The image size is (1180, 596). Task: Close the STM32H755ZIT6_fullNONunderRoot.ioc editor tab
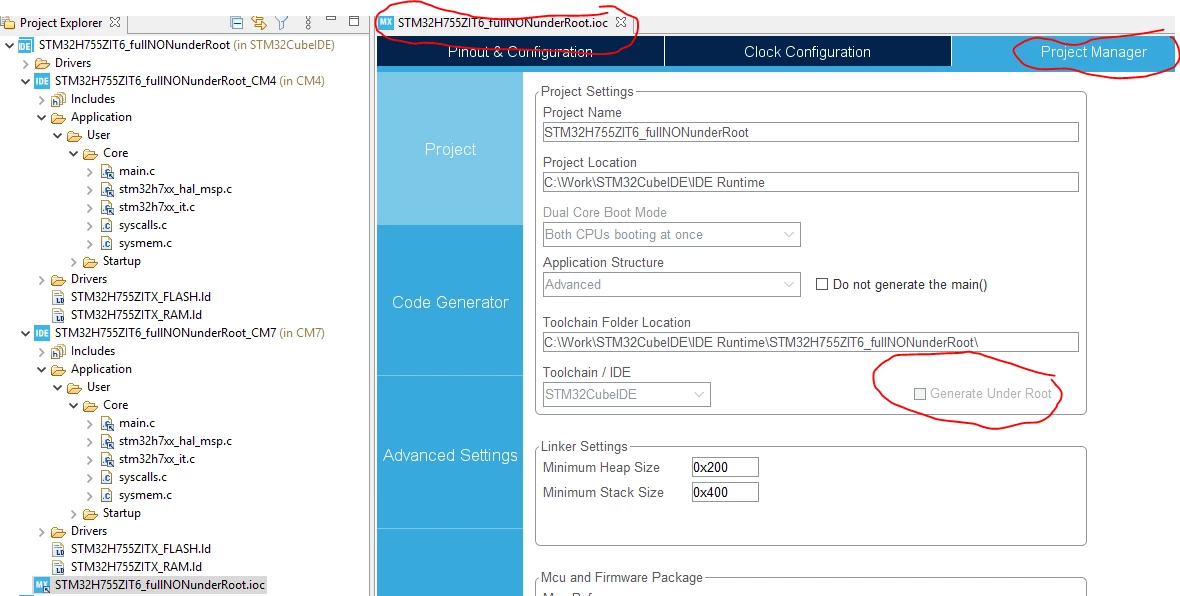(x=620, y=23)
